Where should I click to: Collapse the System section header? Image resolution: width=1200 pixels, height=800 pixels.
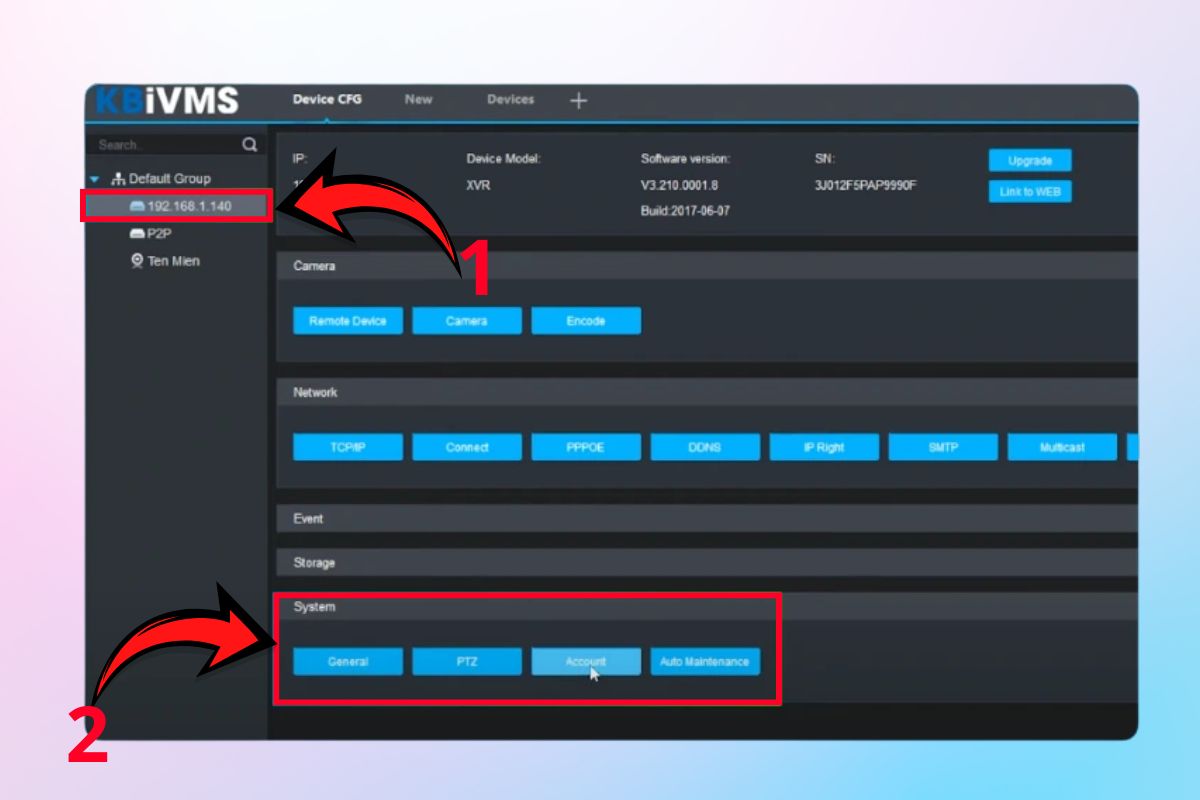[x=707, y=607]
